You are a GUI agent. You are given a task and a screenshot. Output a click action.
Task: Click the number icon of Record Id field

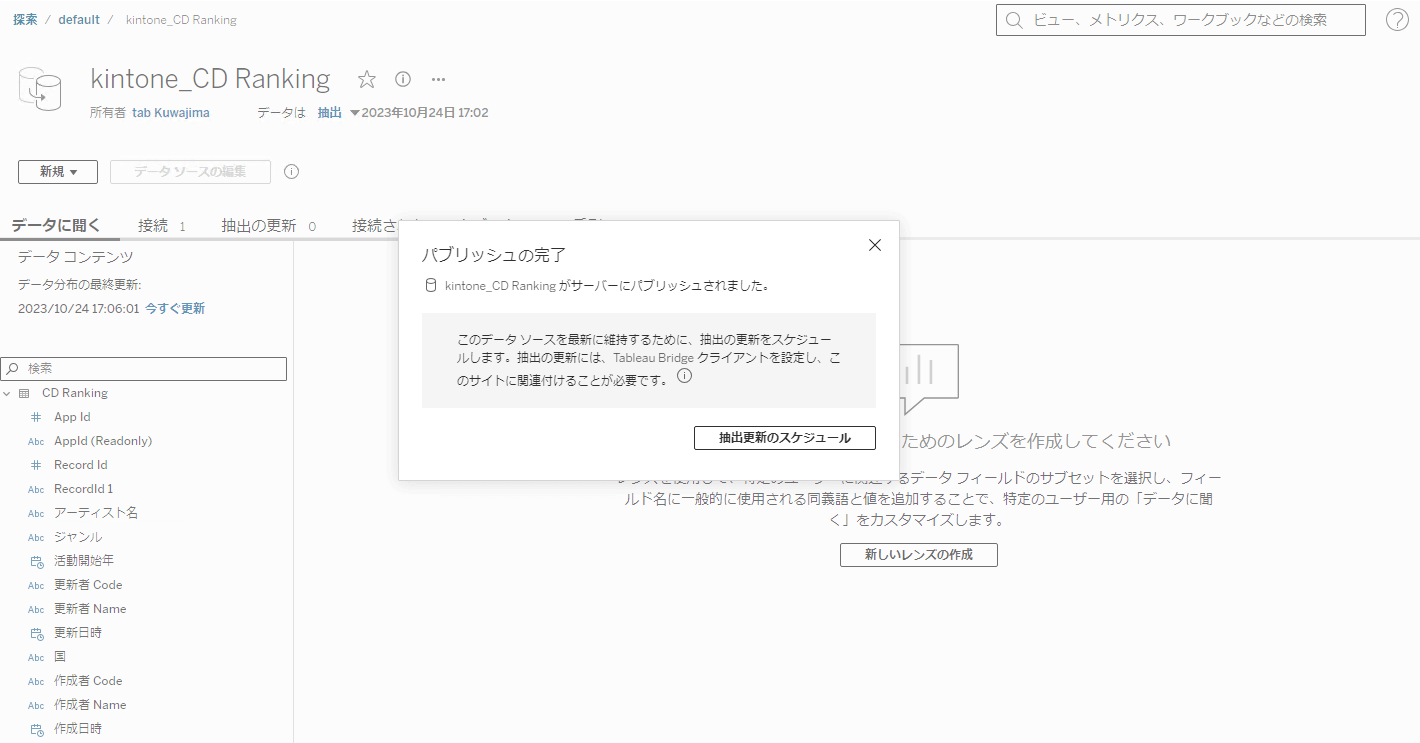[36, 465]
